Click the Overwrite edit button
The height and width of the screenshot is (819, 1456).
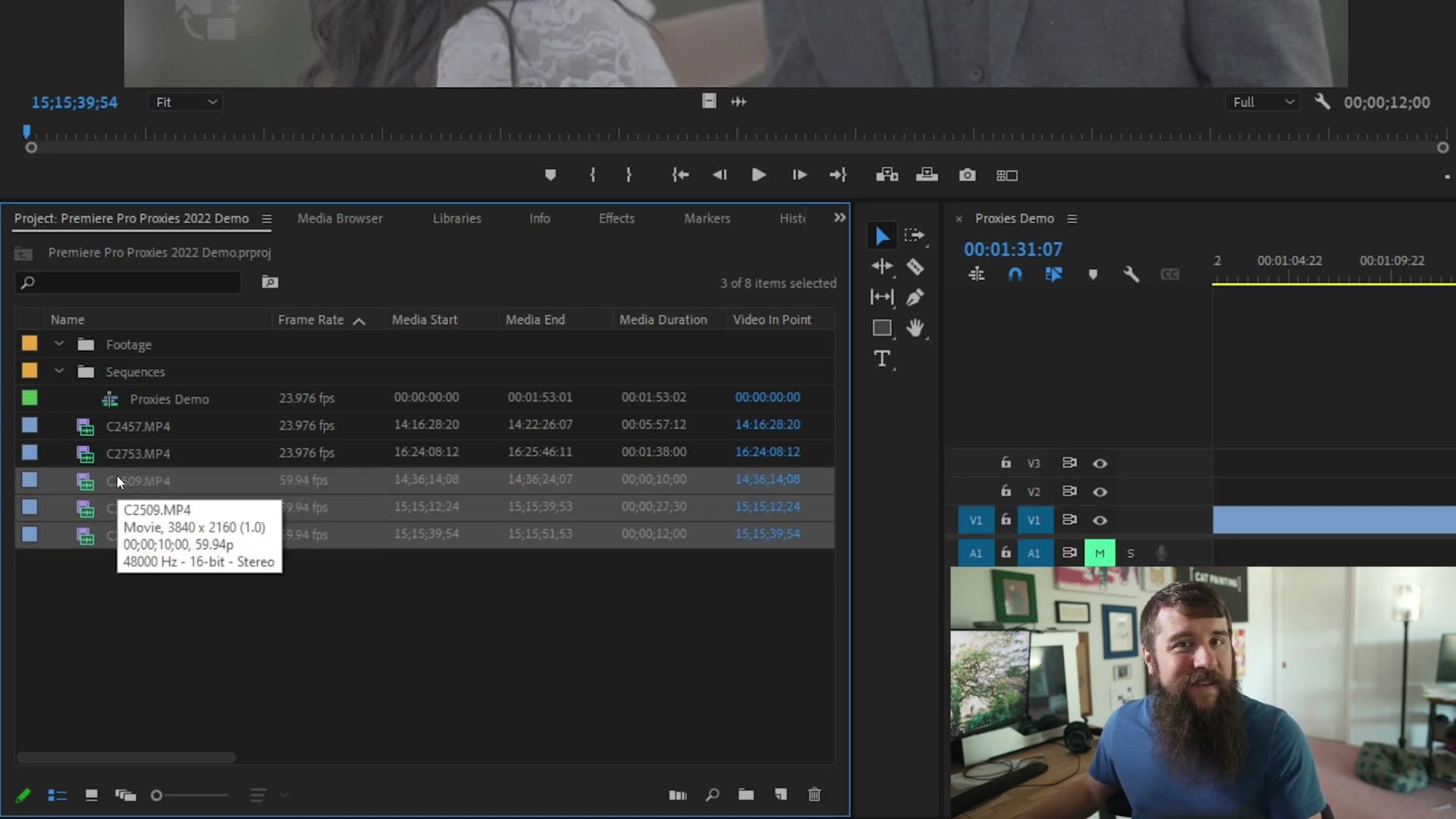click(927, 175)
